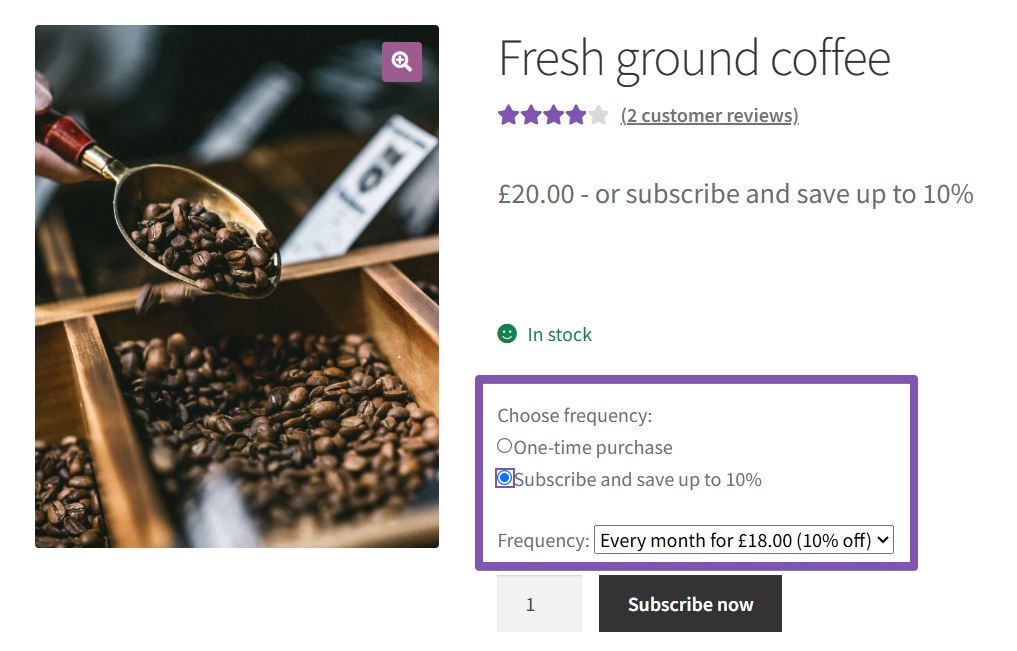Select the Subscribe and save radio button

pyautogui.click(x=504, y=478)
